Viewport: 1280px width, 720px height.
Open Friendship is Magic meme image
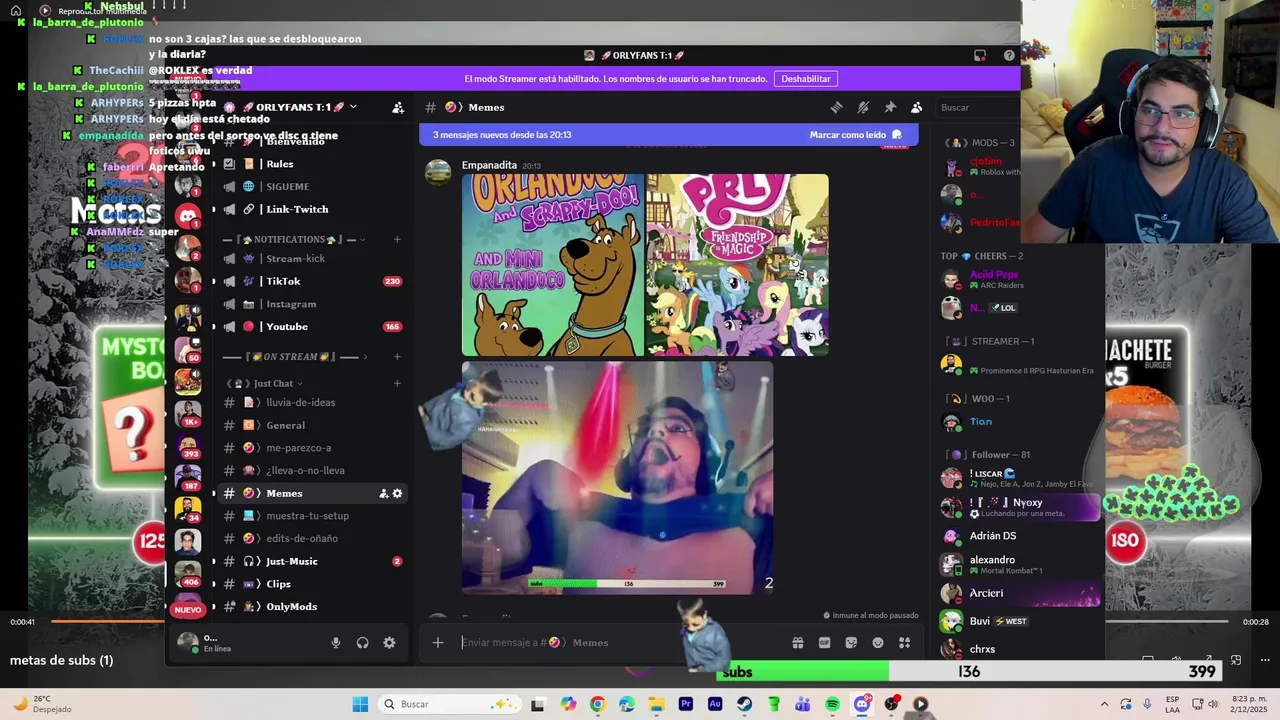[737, 265]
